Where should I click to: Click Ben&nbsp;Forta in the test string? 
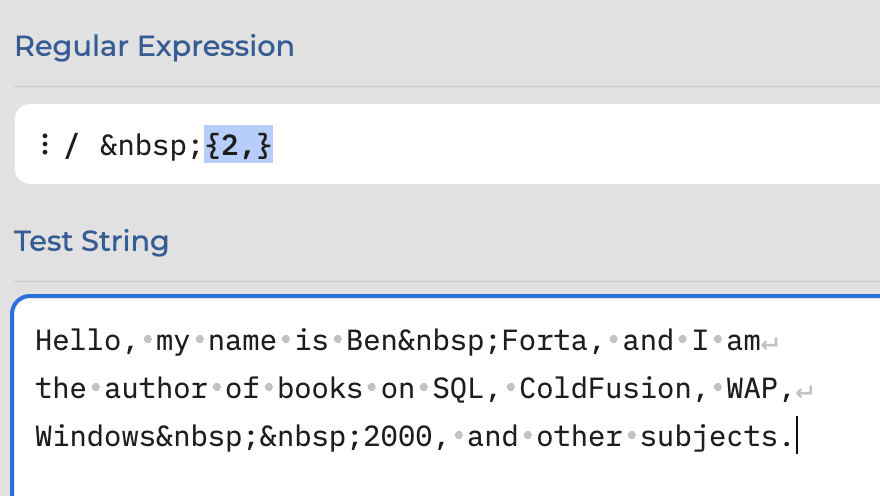point(467,341)
